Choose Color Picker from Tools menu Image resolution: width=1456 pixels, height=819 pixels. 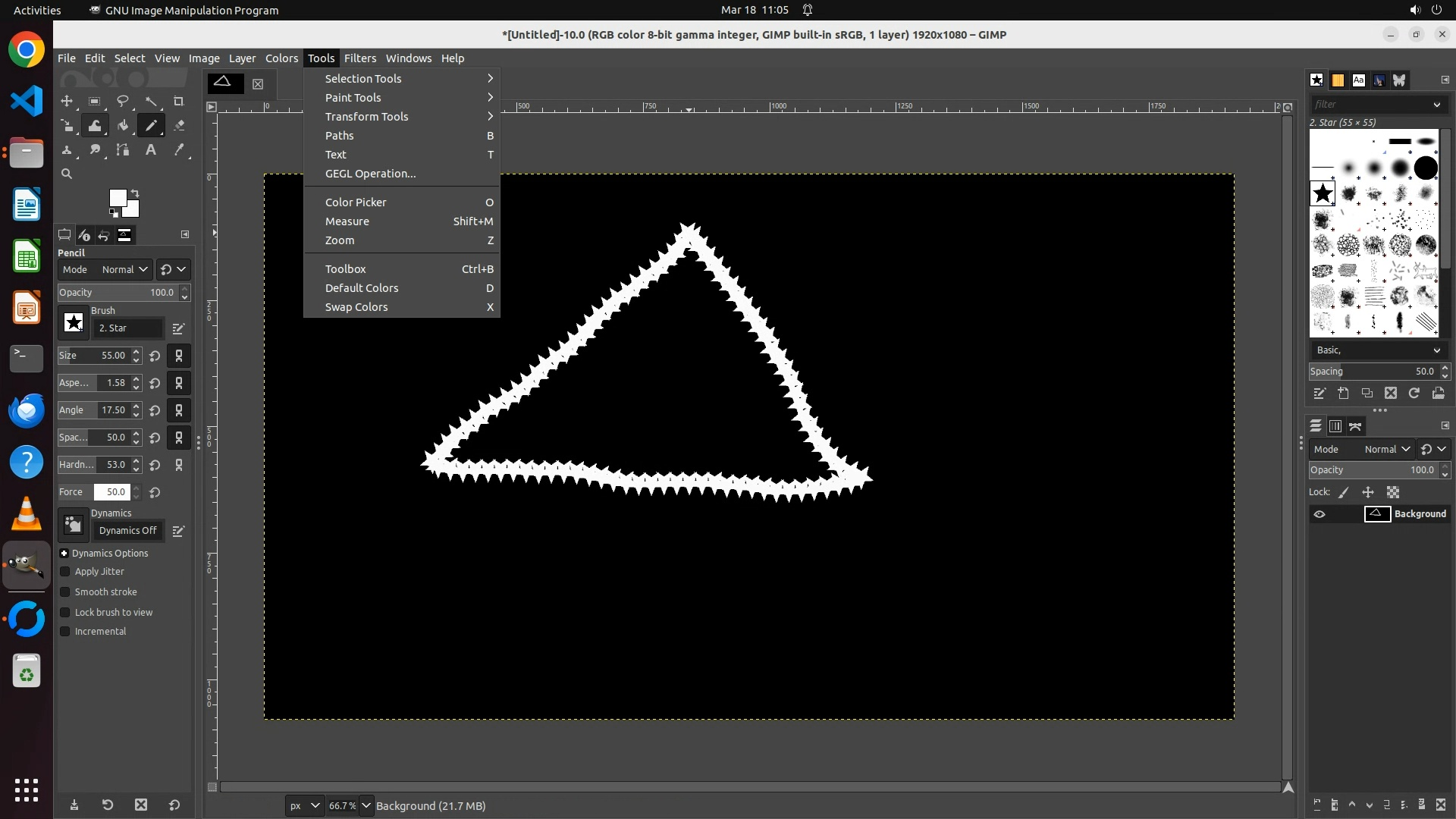(x=356, y=202)
